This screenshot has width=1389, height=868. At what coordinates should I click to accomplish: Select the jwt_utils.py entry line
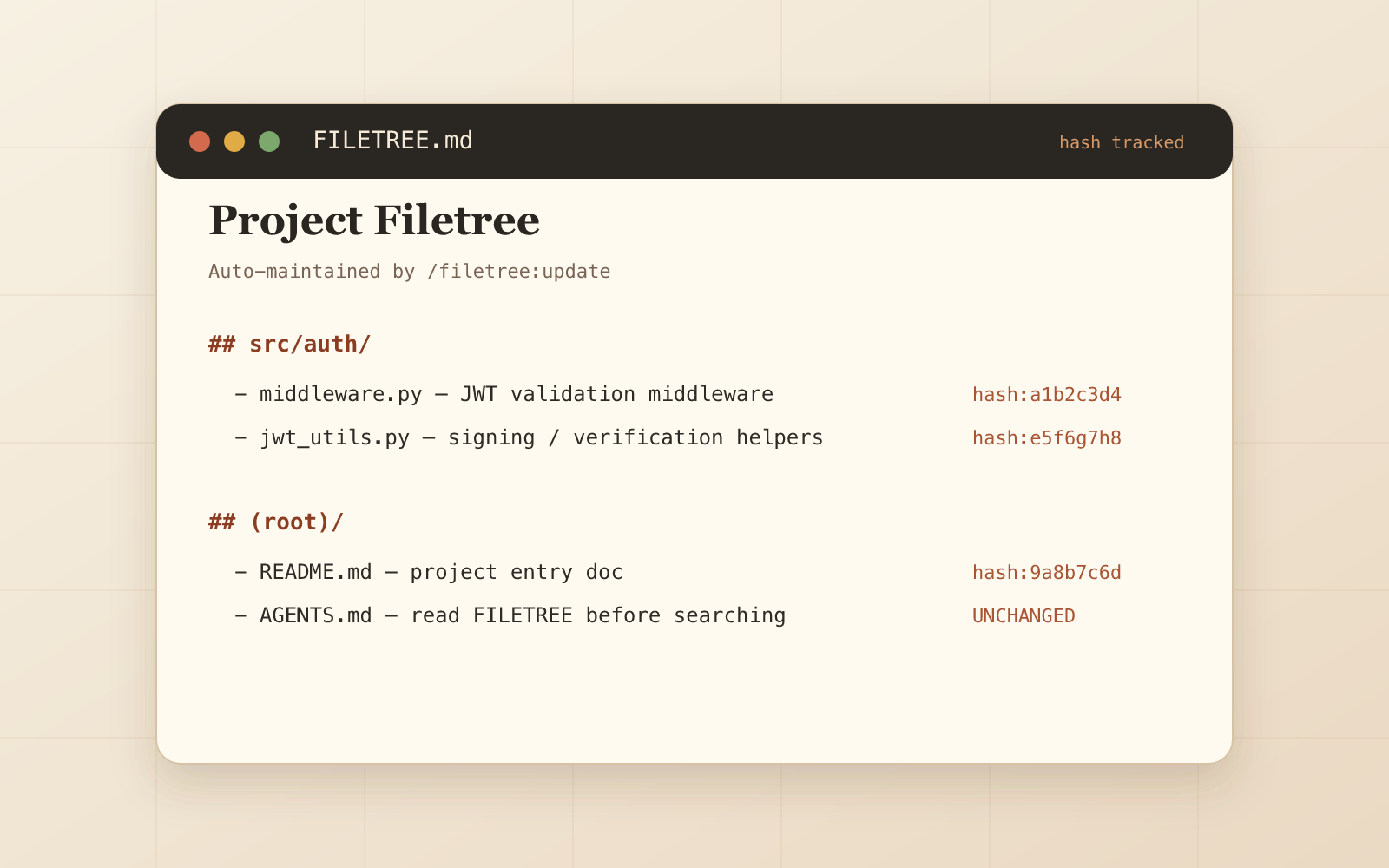[529, 438]
